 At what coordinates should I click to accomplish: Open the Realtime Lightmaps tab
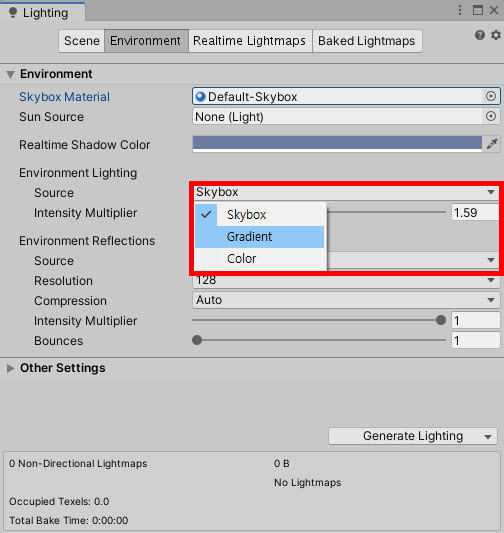click(x=250, y=41)
